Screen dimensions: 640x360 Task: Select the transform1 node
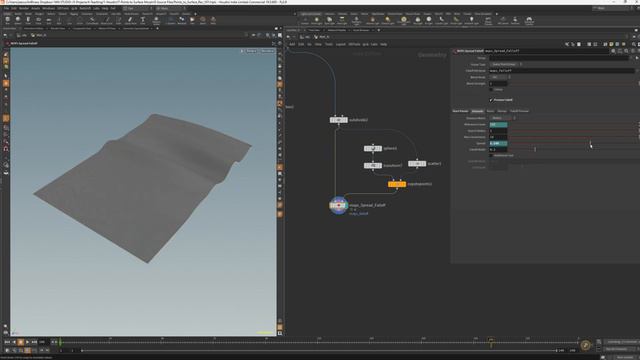[x=373, y=166]
